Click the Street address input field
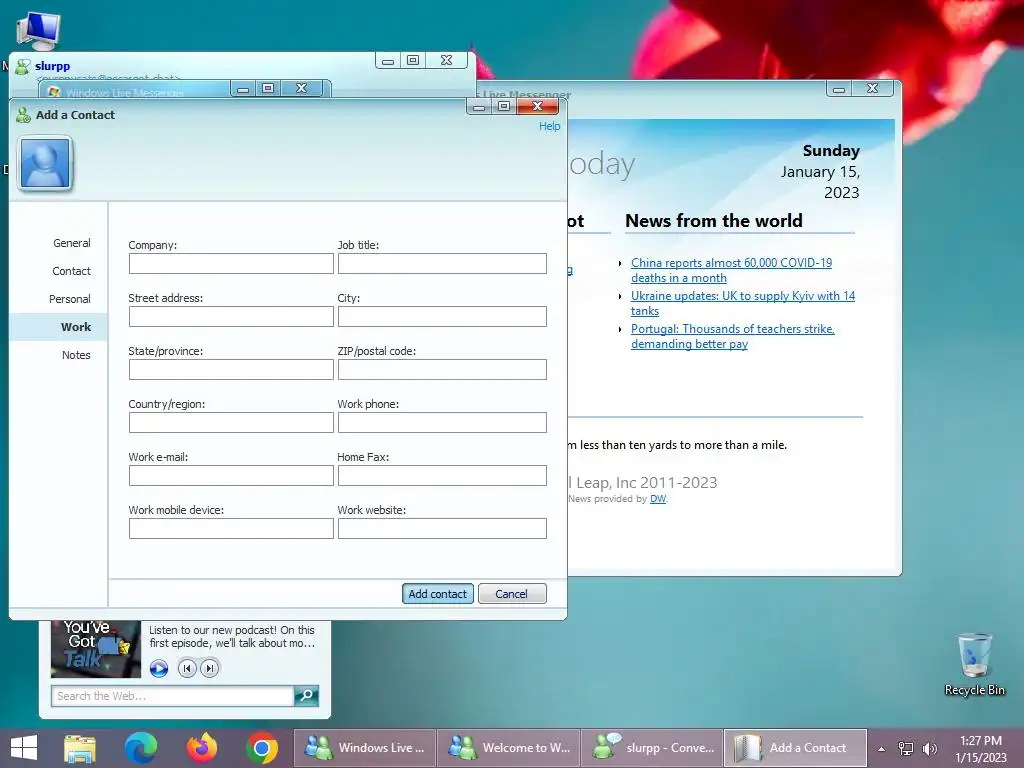Image resolution: width=1024 pixels, height=768 pixels. [x=231, y=317]
